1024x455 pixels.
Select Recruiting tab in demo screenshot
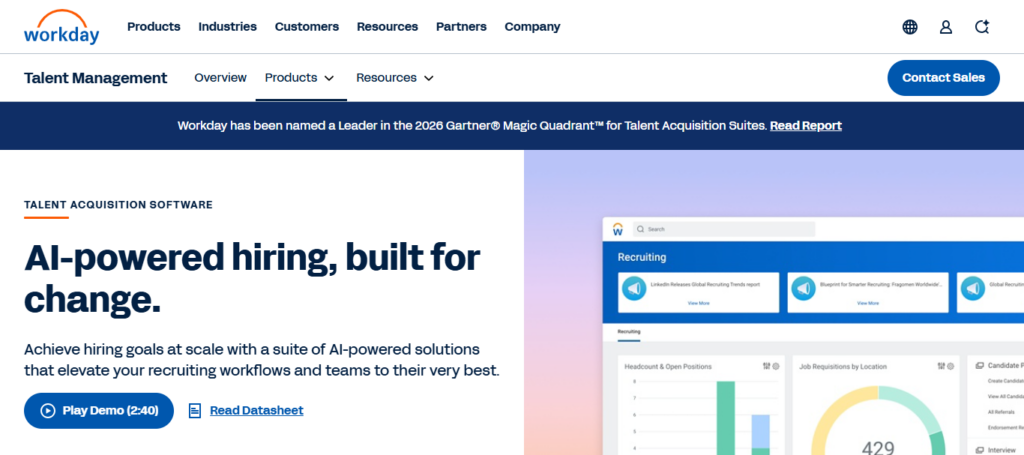coord(629,332)
